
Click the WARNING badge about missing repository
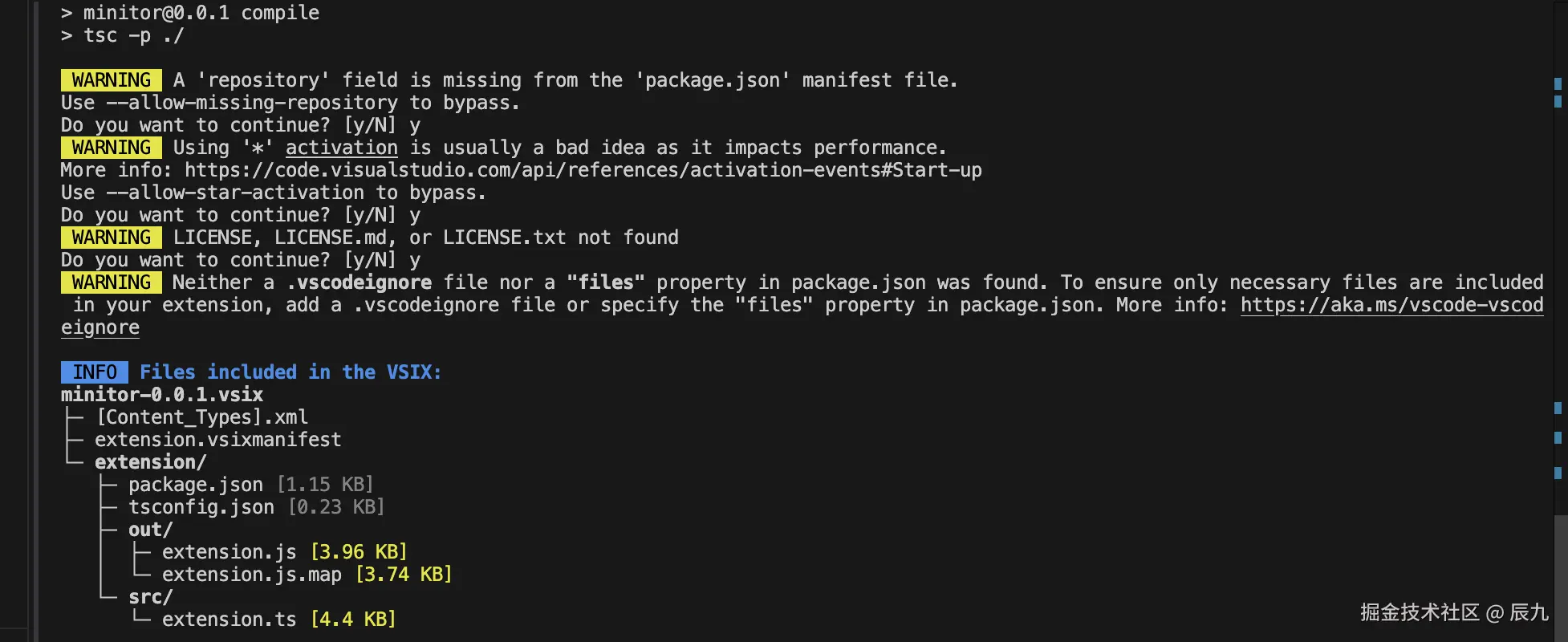[x=111, y=80]
